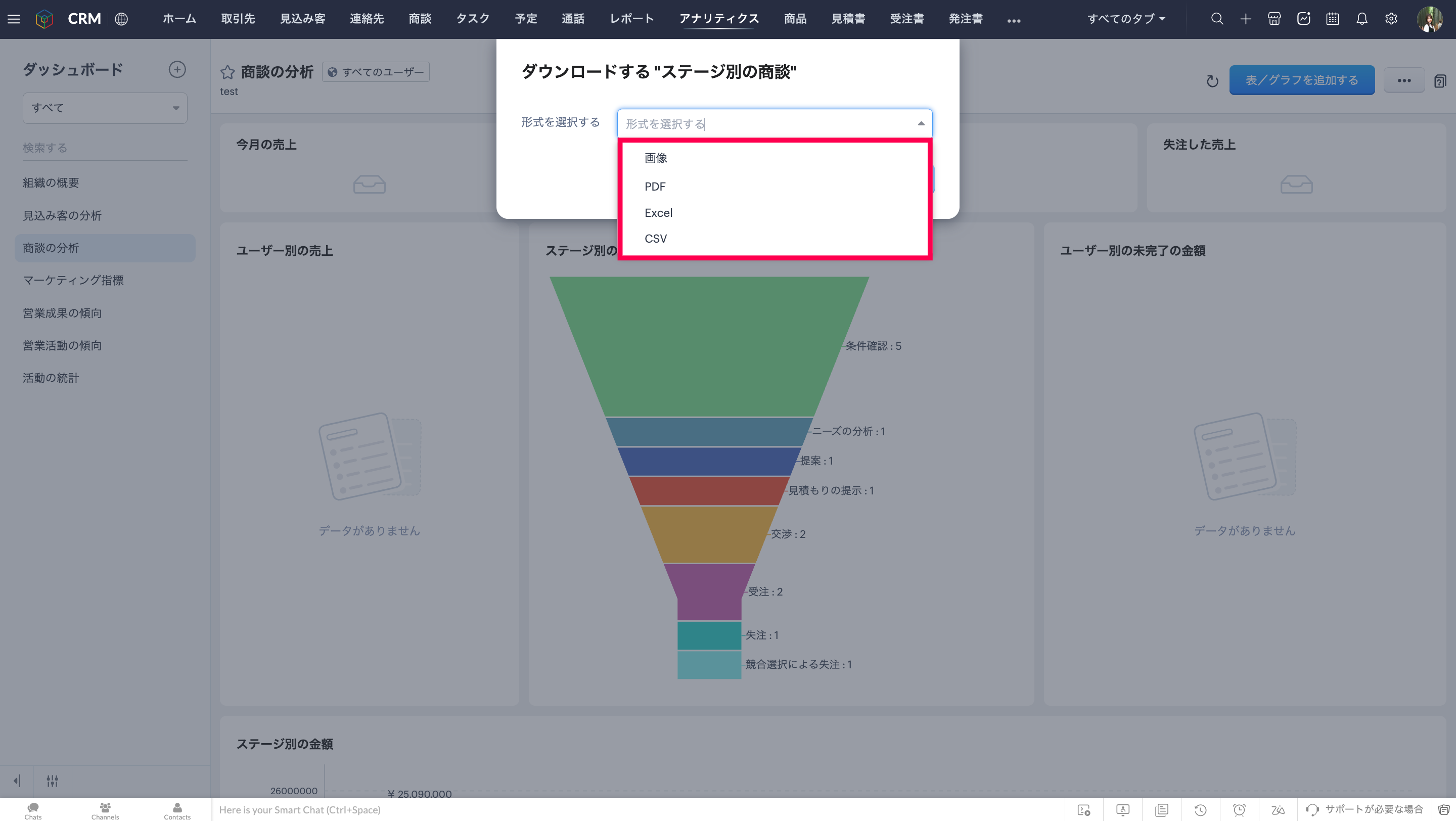Image resolution: width=1456 pixels, height=821 pixels.
Task: Collapse the format selection dropdown arrow
Action: [x=921, y=123]
